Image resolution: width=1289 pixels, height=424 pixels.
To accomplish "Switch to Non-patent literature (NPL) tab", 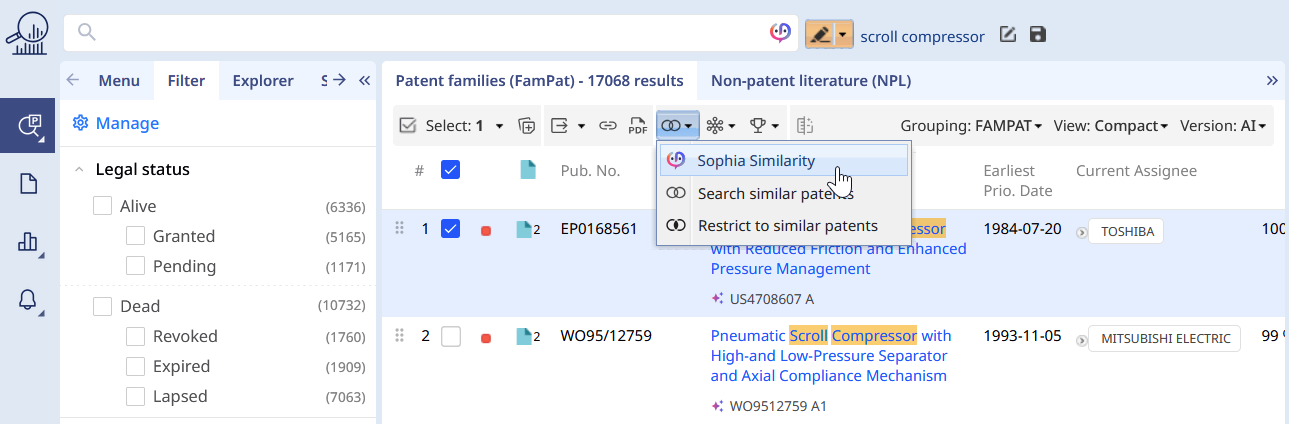I will [x=811, y=80].
